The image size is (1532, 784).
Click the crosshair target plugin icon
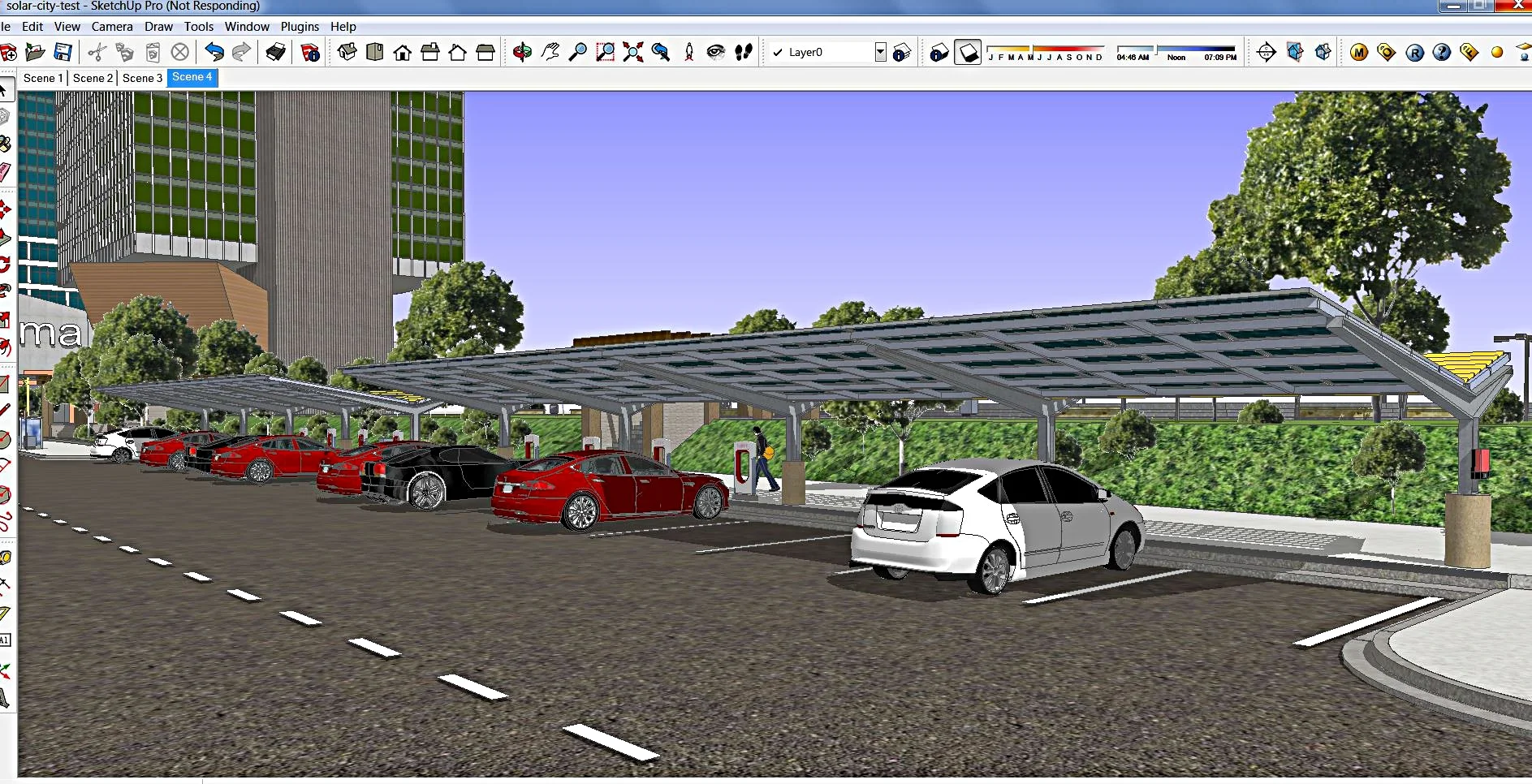[x=1267, y=53]
